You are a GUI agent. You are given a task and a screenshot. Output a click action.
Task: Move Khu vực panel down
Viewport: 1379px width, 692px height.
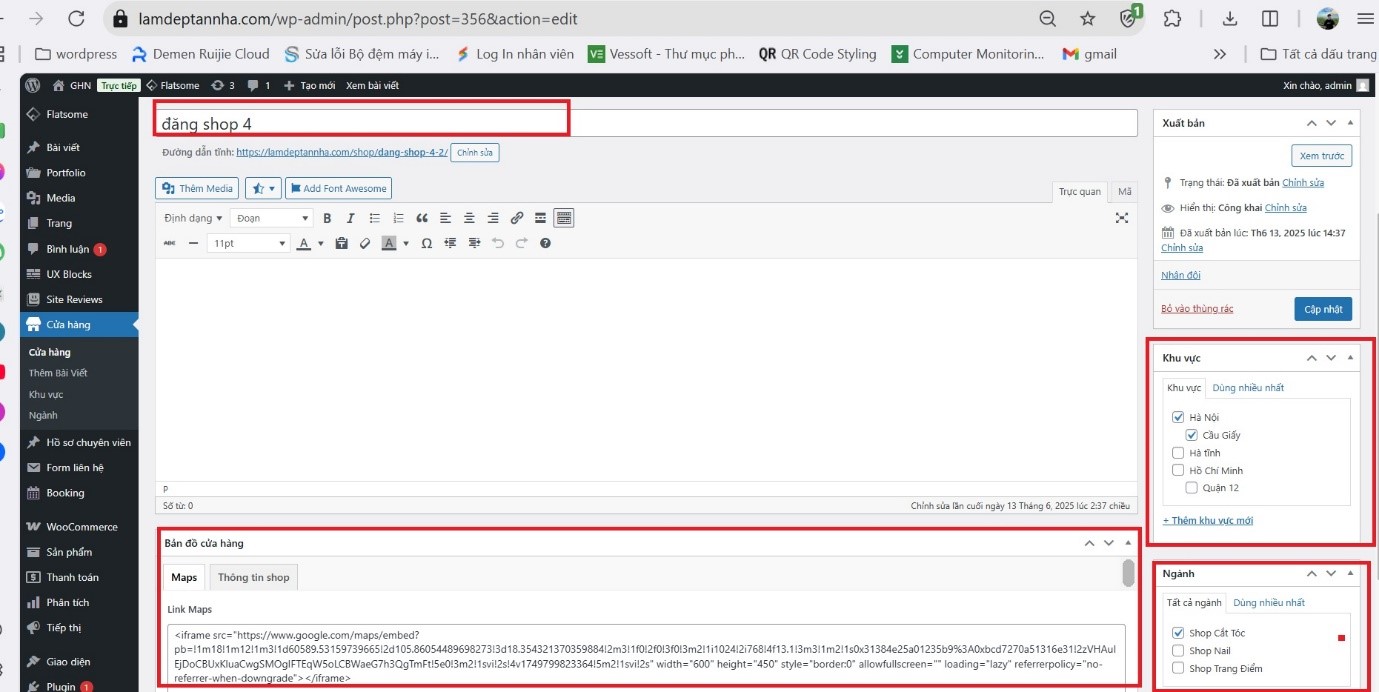(x=1331, y=358)
